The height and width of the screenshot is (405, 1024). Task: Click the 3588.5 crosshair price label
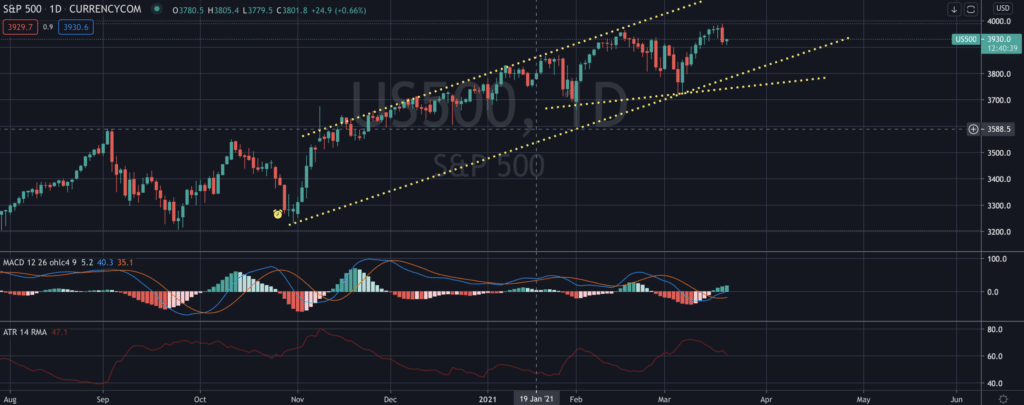click(999, 129)
